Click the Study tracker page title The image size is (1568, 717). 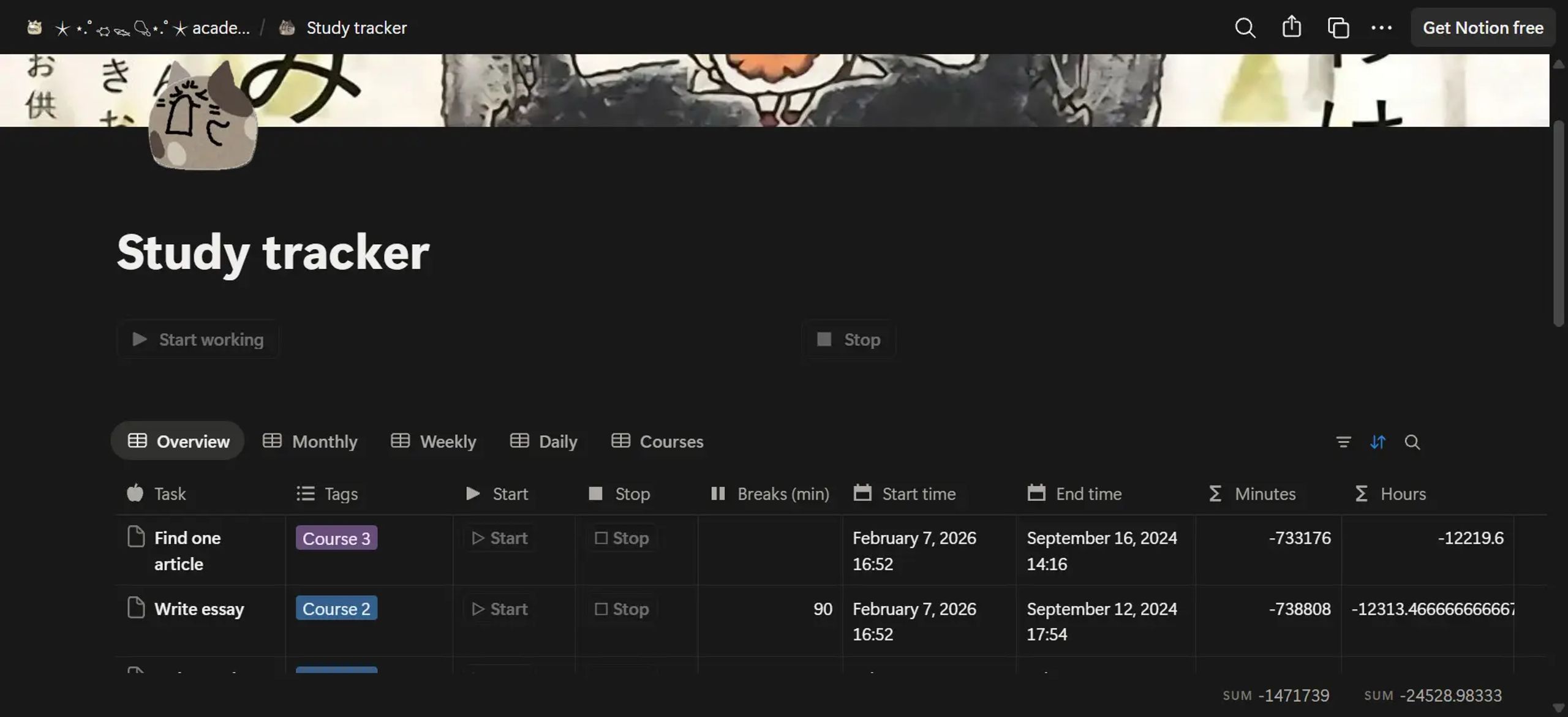[x=273, y=252]
